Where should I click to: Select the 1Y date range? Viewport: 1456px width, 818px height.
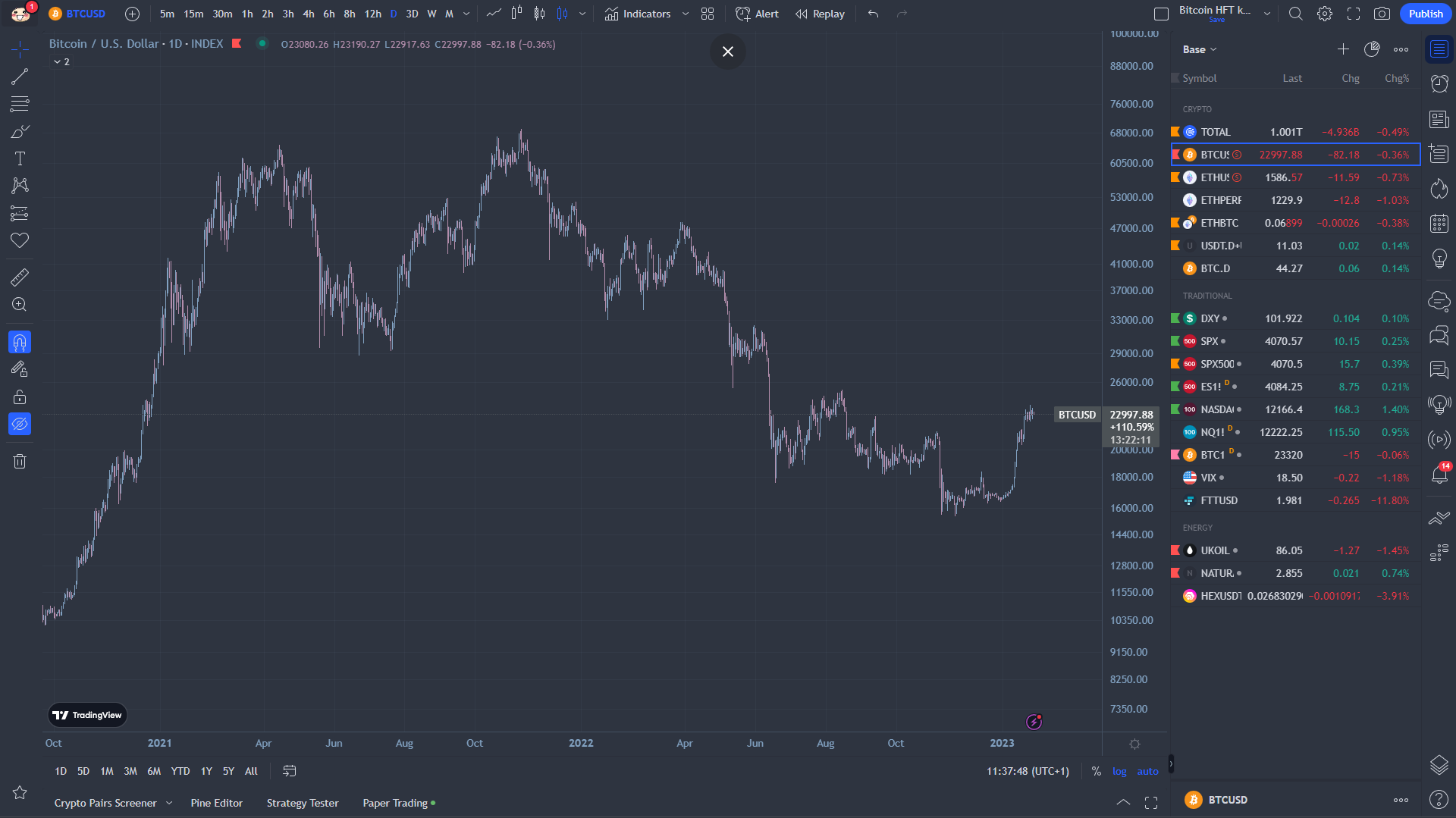click(206, 771)
